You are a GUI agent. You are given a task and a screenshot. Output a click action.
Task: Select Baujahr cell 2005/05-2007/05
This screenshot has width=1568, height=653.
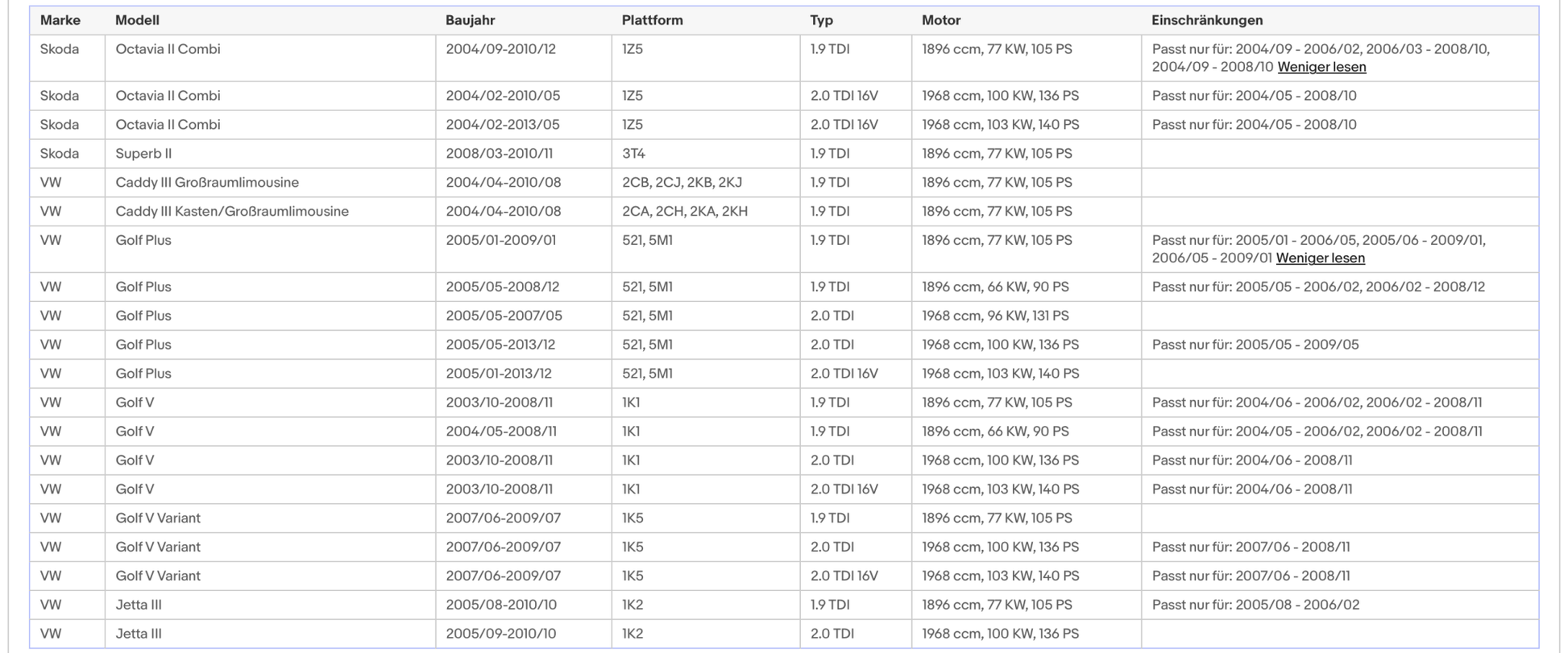(504, 316)
